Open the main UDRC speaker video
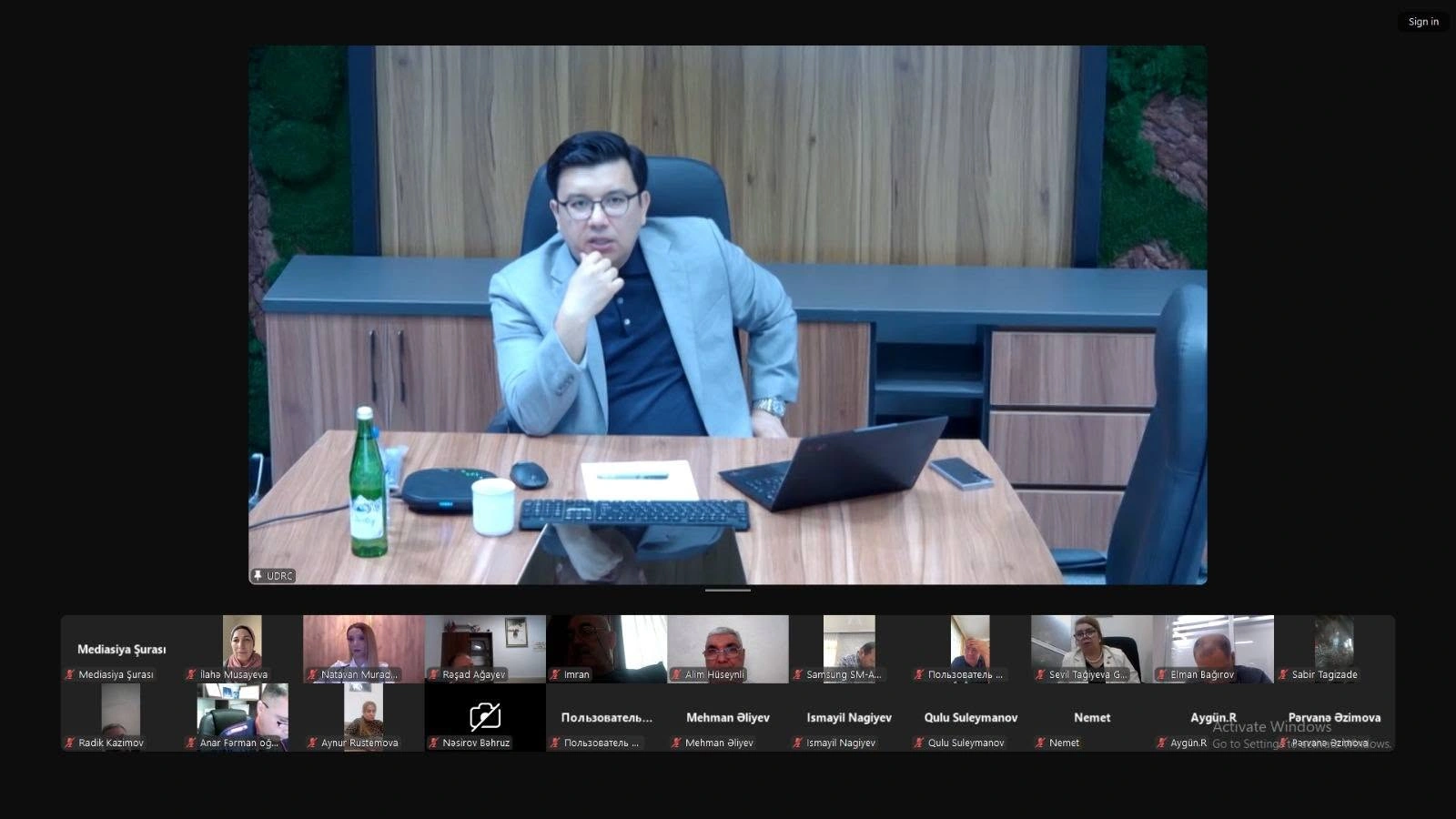 (728, 315)
